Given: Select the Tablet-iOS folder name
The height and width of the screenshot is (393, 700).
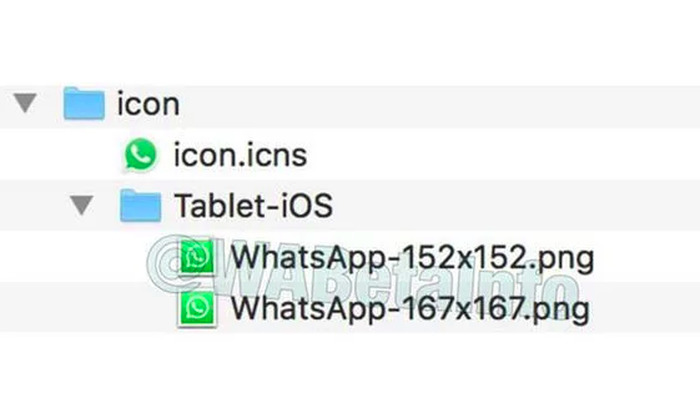Looking at the screenshot, I should (x=253, y=205).
